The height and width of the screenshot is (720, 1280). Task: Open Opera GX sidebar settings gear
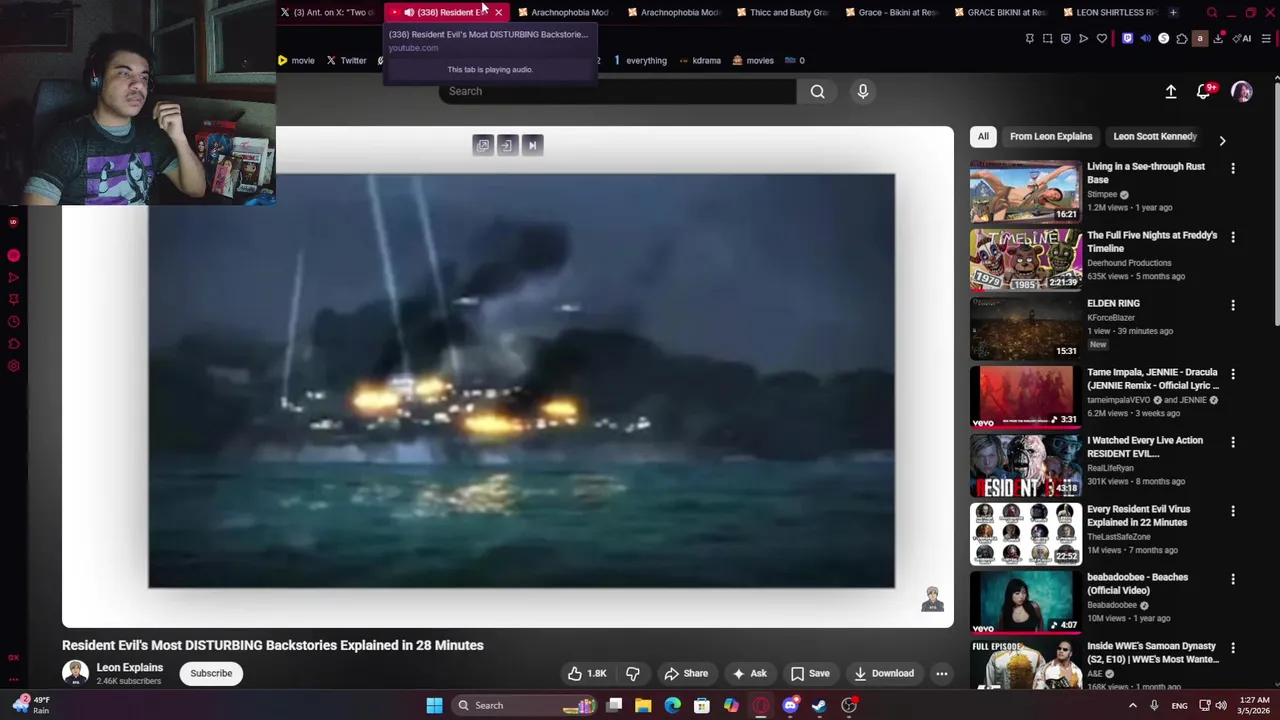coord(13,366)
